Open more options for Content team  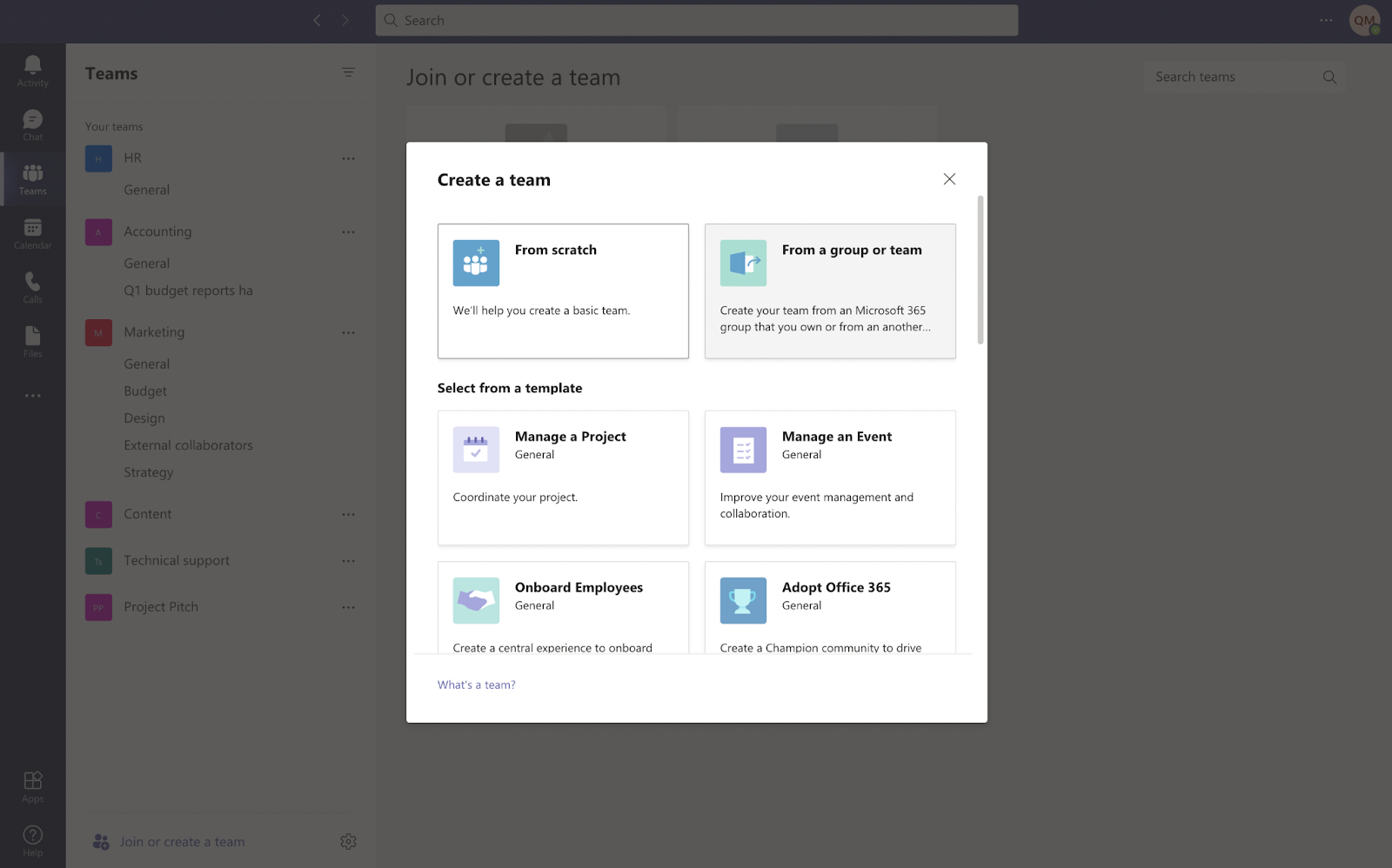[x=348, y=514]
